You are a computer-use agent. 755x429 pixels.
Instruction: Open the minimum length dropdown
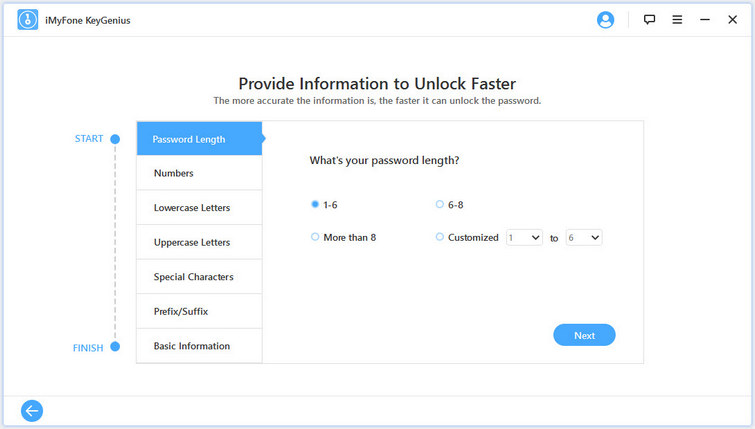(x=524, y=238)
